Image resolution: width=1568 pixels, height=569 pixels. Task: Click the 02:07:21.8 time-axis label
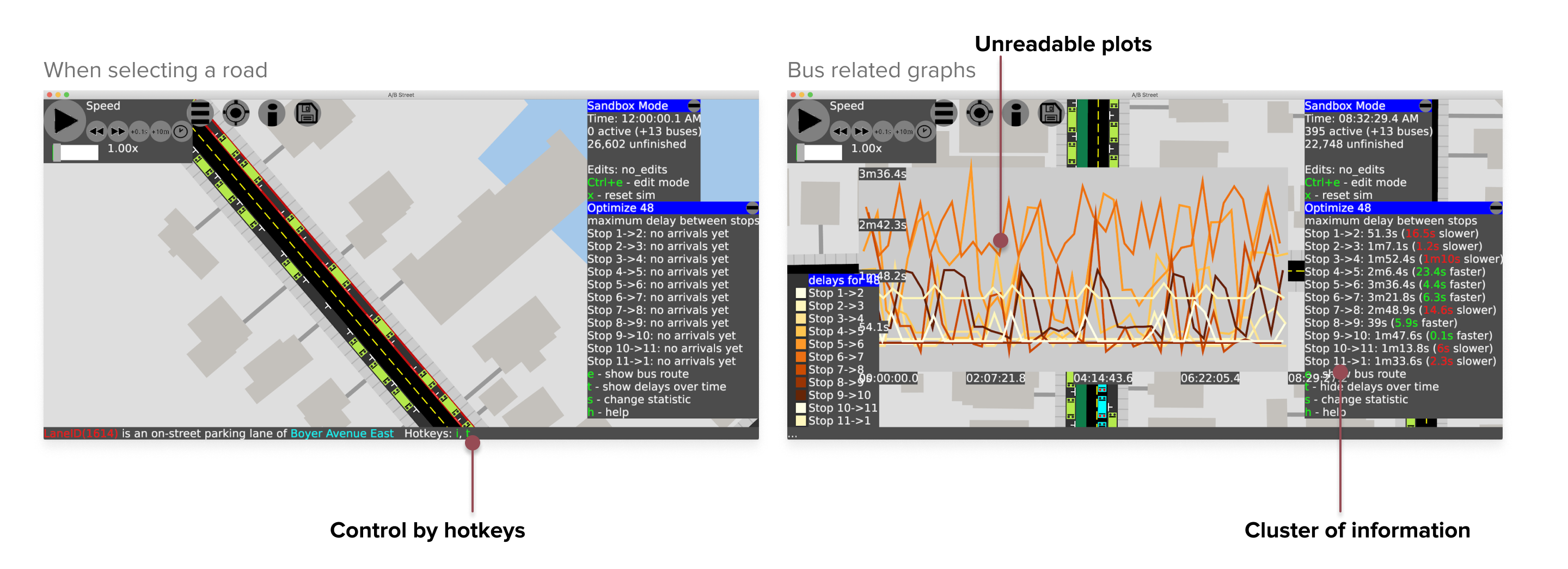click(996, 378)
